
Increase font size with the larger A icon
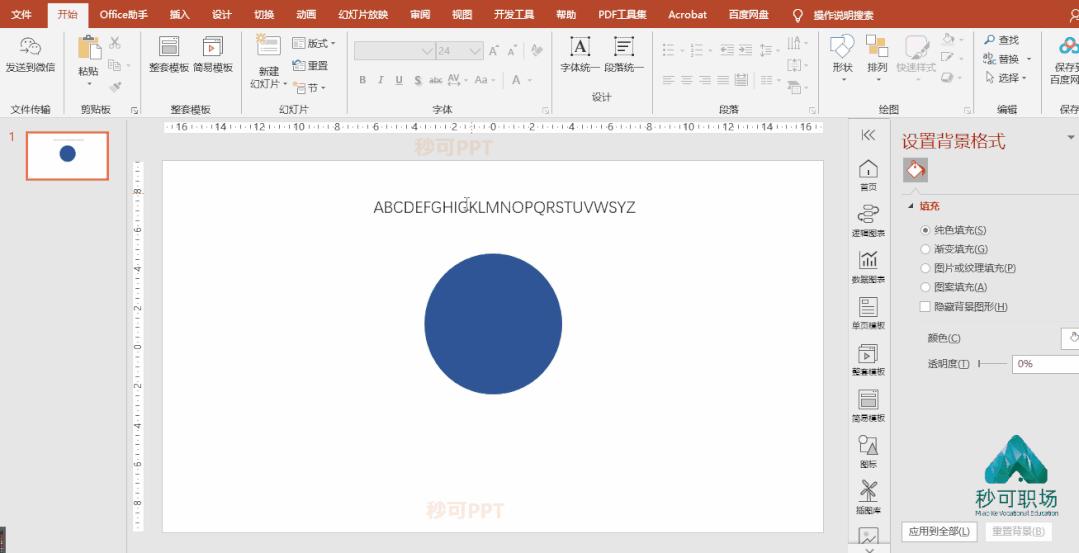pos(493,51)
